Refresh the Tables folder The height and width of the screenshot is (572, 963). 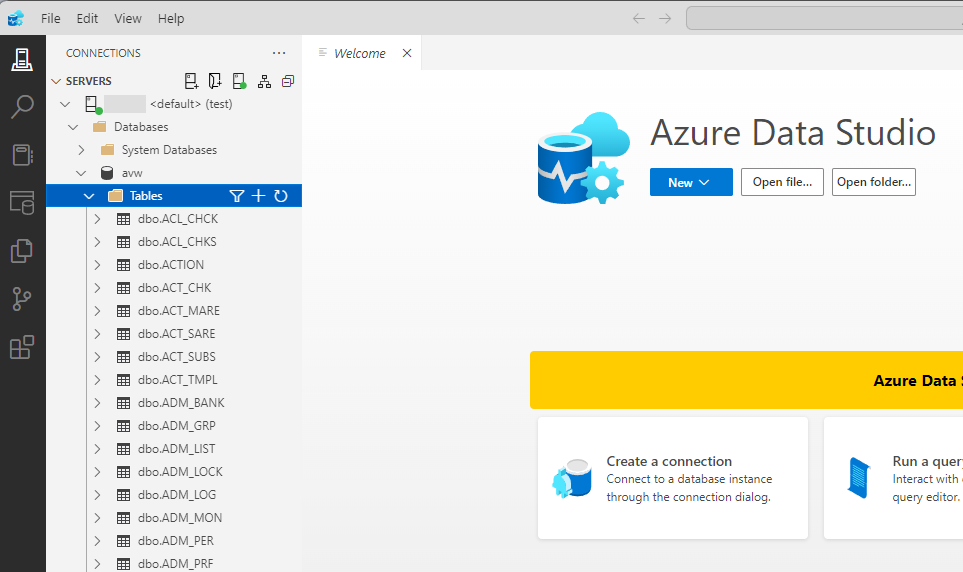(281, 195)
